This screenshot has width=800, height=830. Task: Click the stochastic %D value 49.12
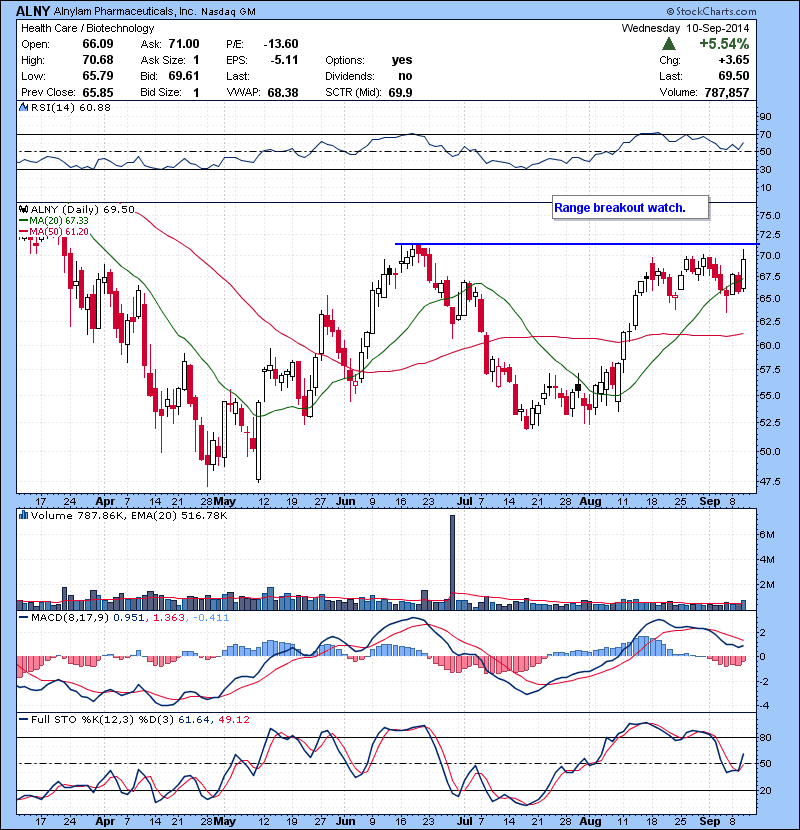[233, 719]
